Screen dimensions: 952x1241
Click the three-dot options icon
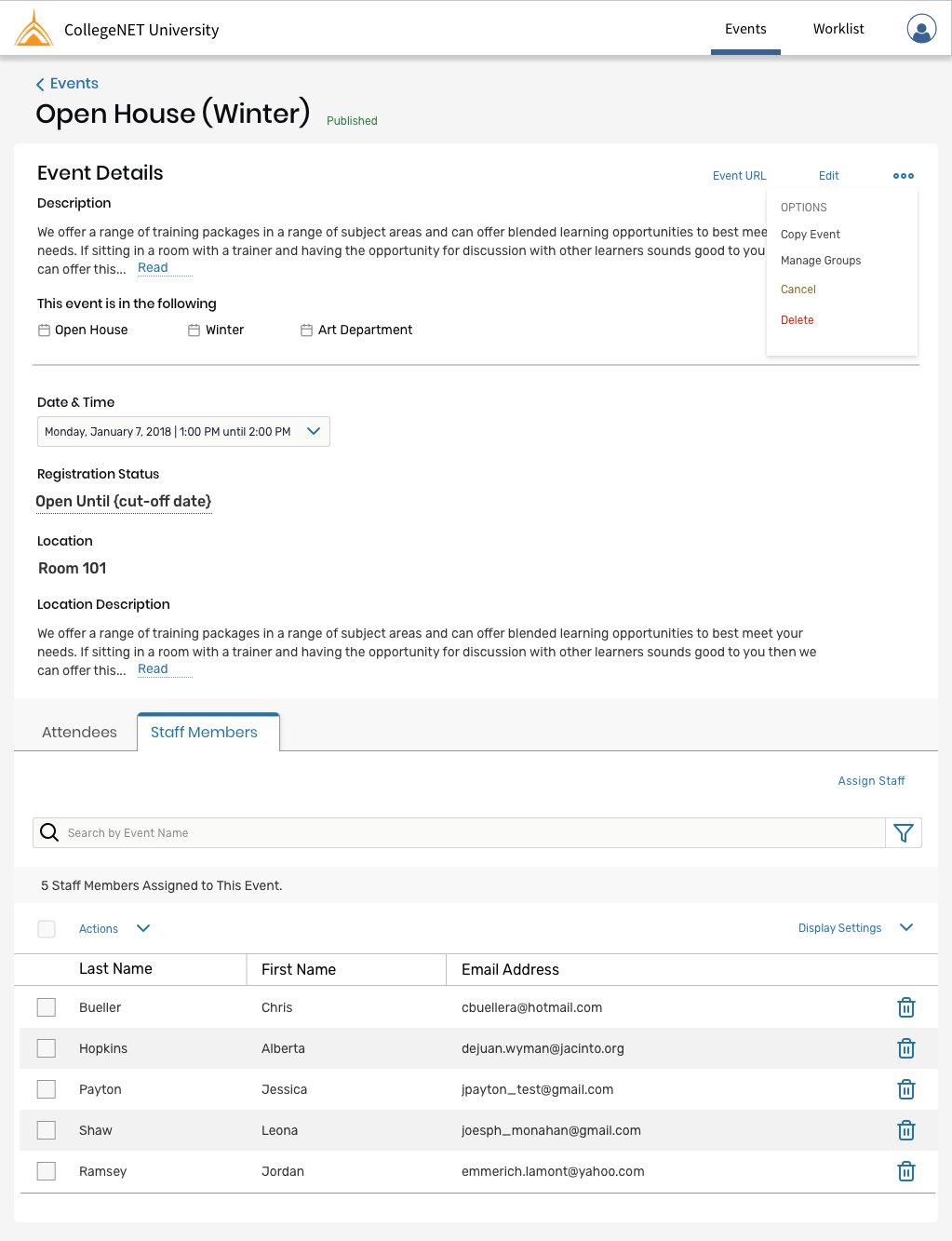[x=904, y=176]
